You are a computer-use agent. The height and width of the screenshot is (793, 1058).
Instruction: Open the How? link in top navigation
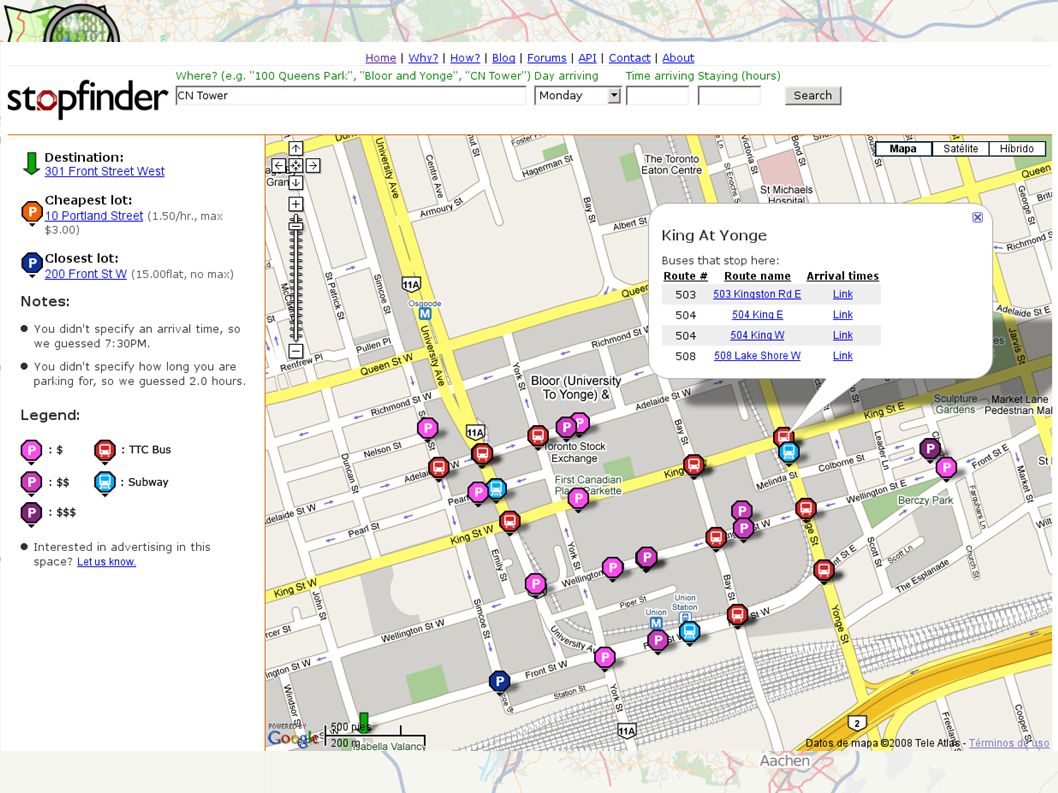pyautogui.click(x=465, y=58)
